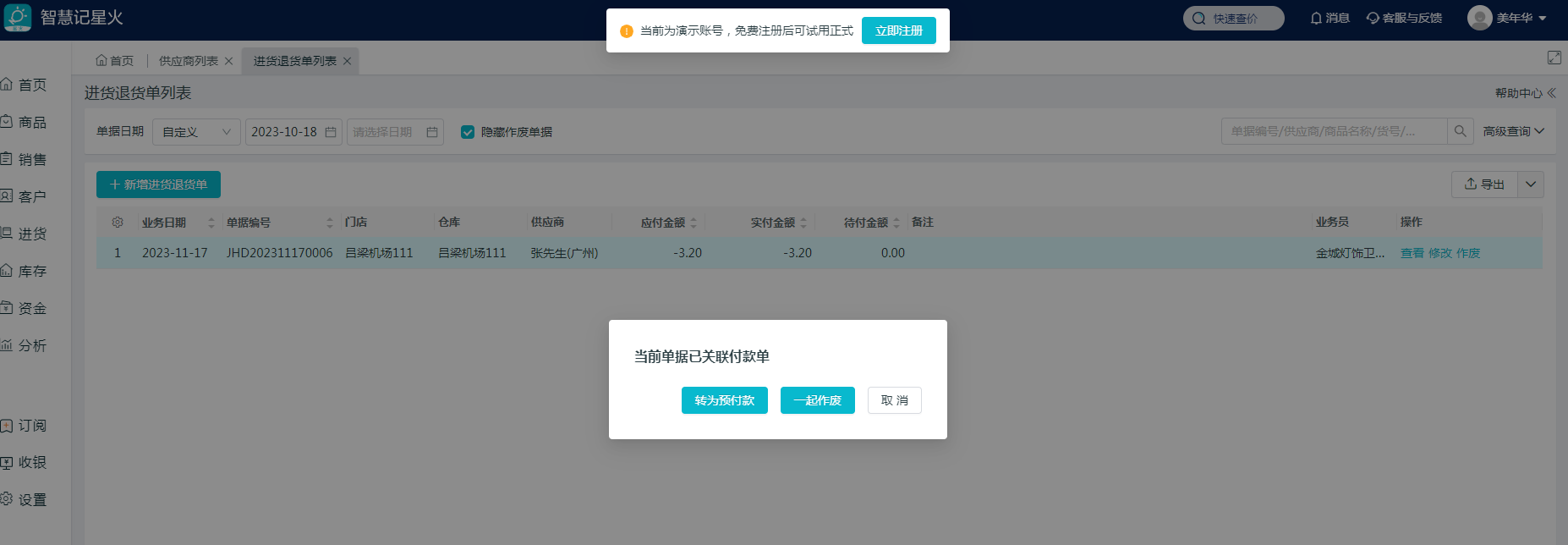Switch to the 首页 tab

tap(115, 61)
